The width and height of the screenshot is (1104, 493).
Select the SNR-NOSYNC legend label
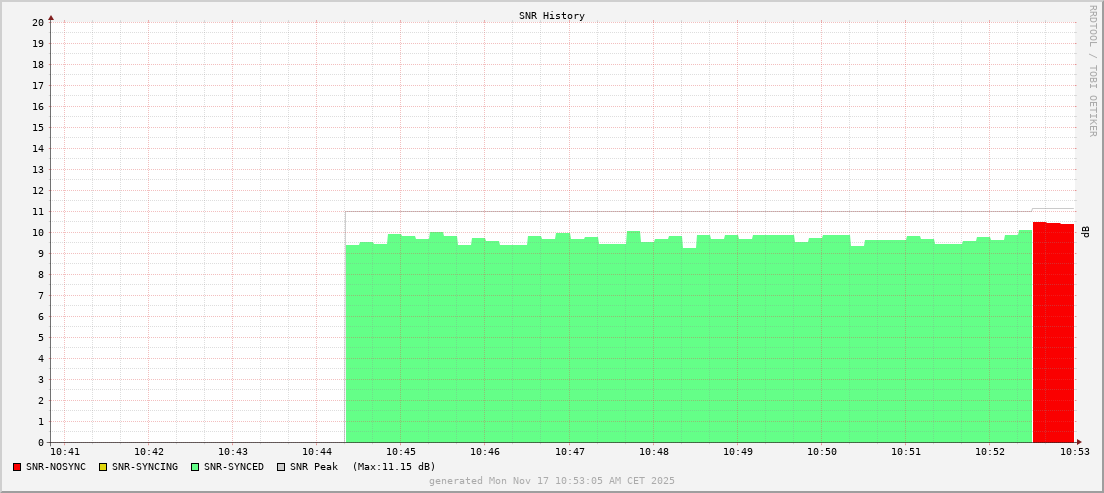click(x=56, y=467)
